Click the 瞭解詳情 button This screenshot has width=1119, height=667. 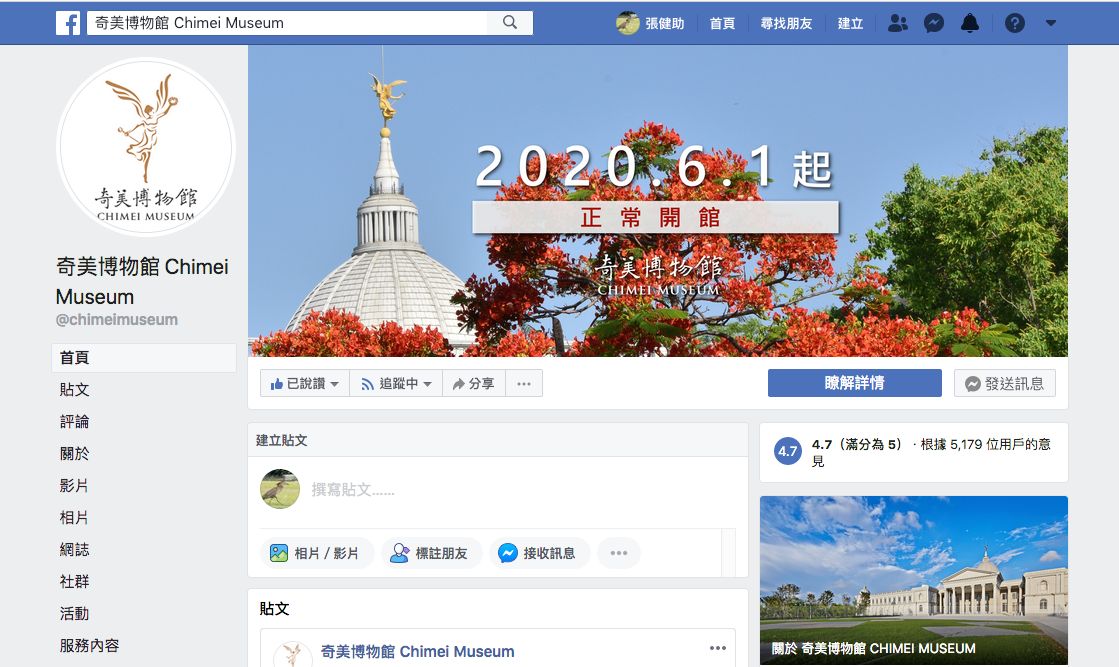click(x=854, y=383)
